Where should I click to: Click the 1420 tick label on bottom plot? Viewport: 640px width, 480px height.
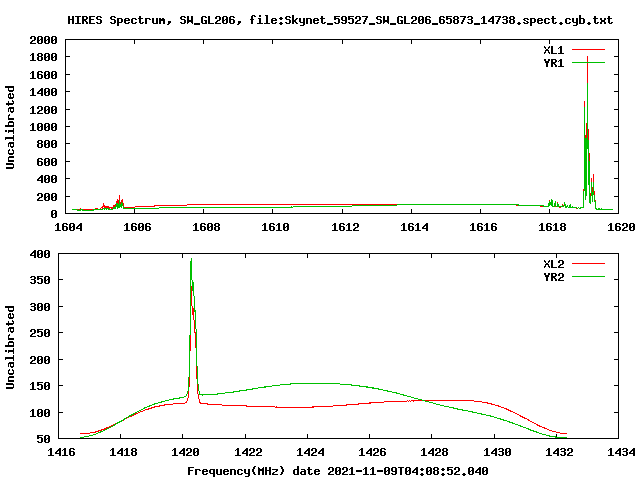pos(185,452)
